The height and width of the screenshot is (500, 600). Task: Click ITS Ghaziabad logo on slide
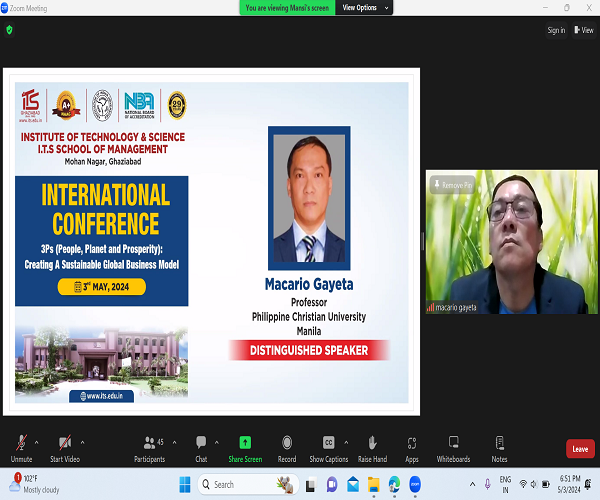pos(31,106)
